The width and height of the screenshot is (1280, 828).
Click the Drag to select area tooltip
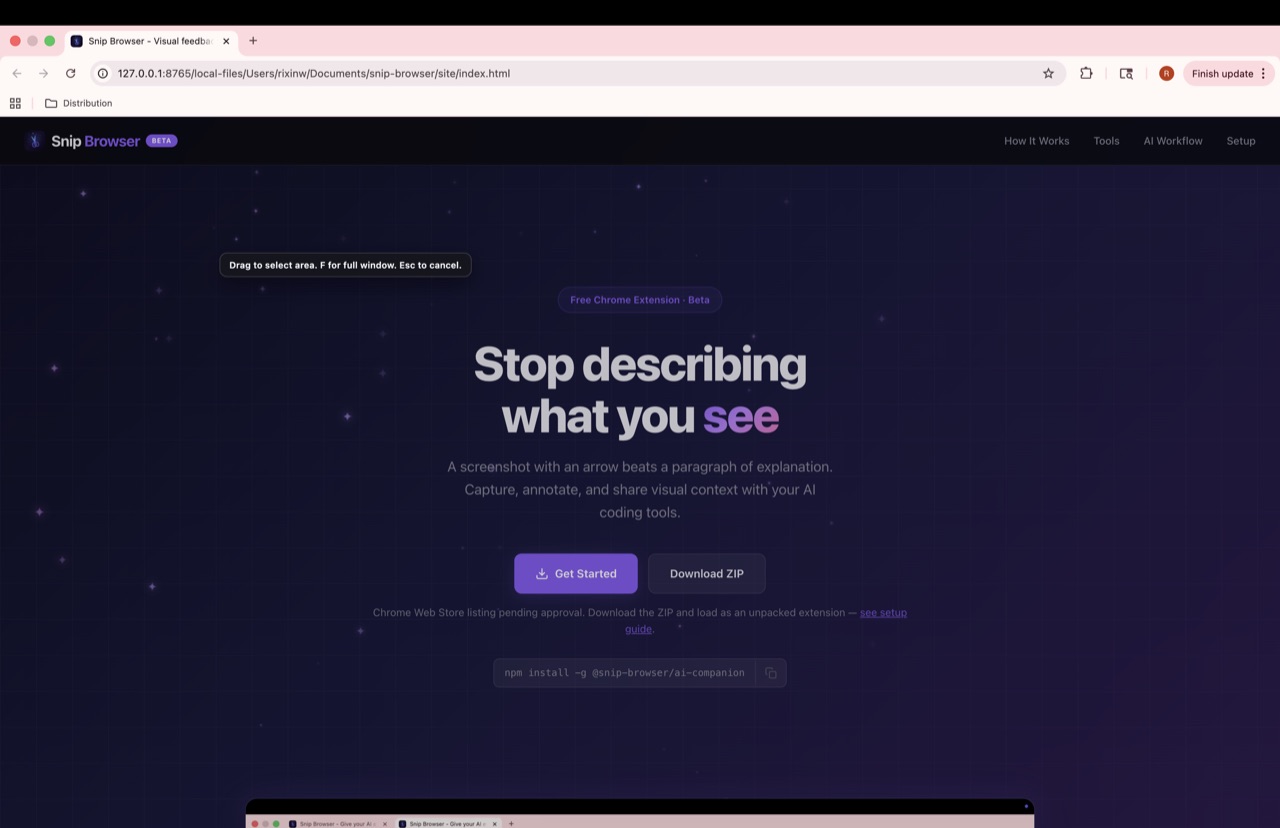click(345, 265)
